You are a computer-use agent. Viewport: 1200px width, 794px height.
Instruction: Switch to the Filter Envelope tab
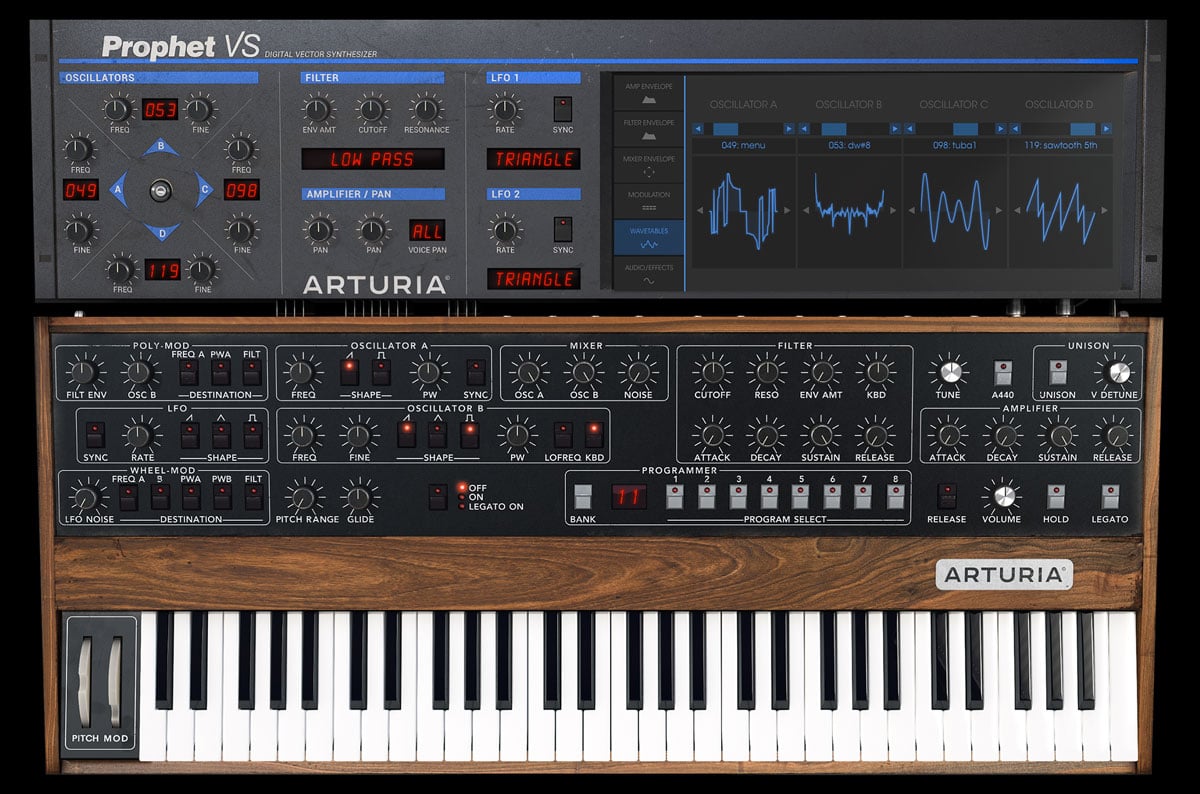click(x=649, y=130)
